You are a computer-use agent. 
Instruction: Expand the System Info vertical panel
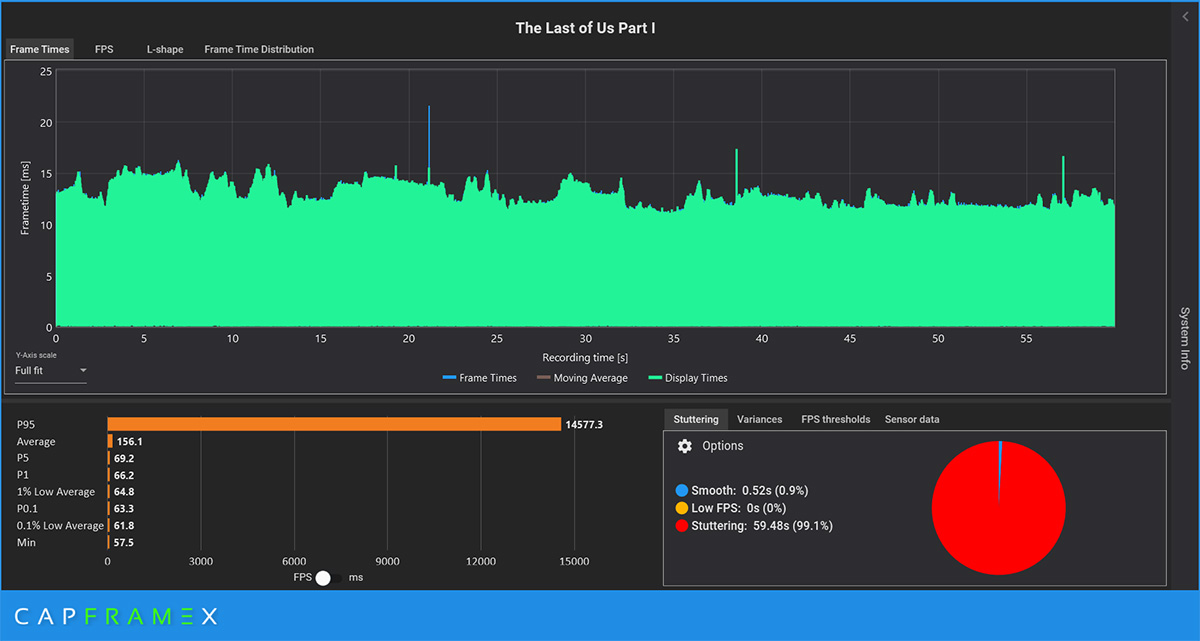point(1185,339)
